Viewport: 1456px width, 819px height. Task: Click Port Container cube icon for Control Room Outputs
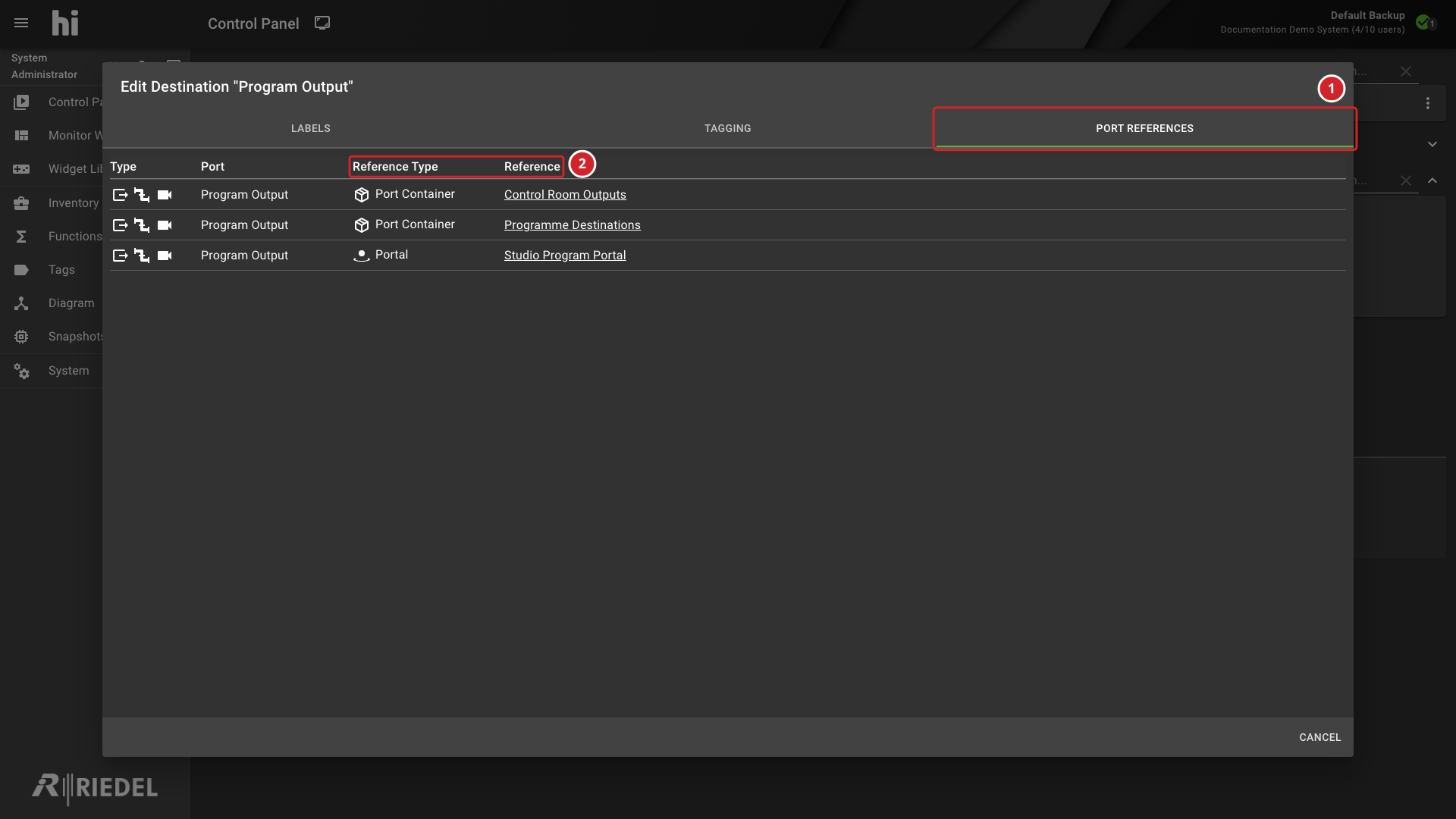pos(361,195)
